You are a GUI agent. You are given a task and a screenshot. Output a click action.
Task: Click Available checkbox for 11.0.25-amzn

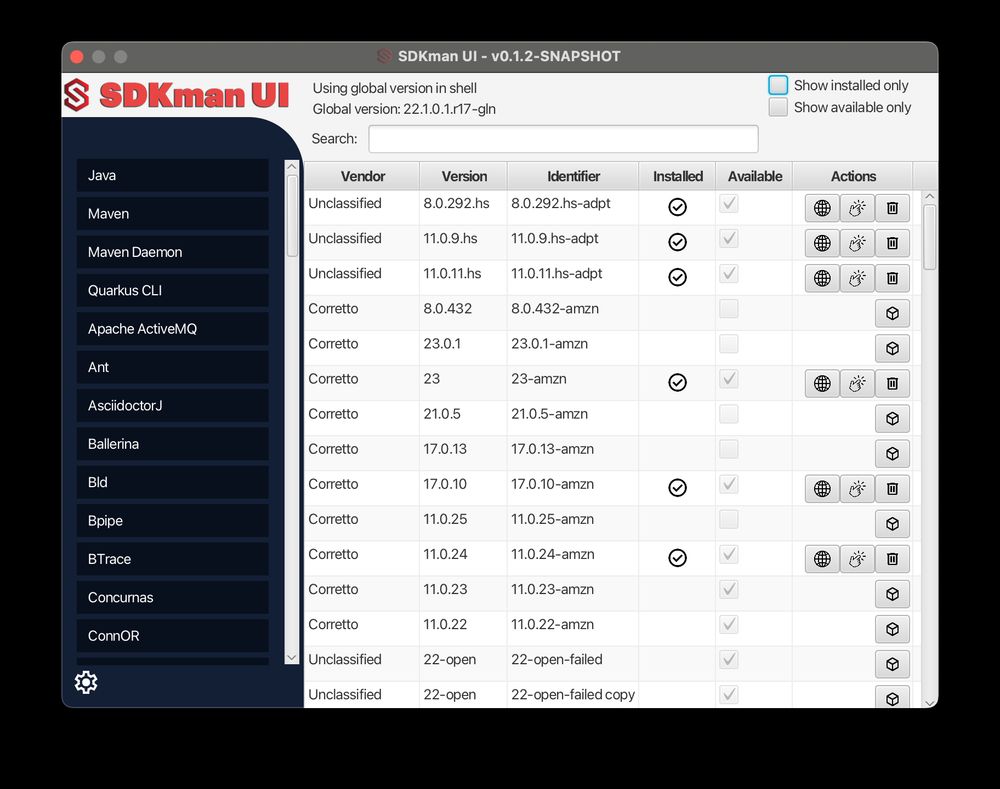(x=729, y=519)
